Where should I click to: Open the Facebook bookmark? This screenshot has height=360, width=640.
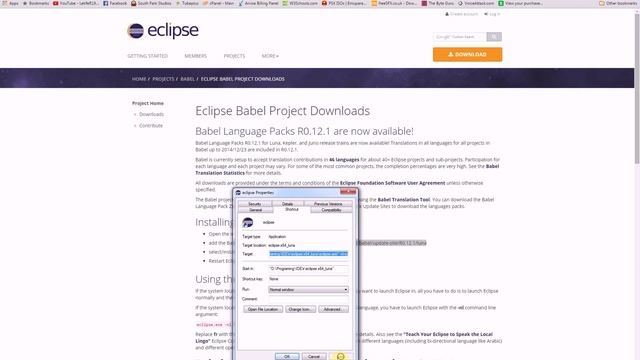point(115,3)
